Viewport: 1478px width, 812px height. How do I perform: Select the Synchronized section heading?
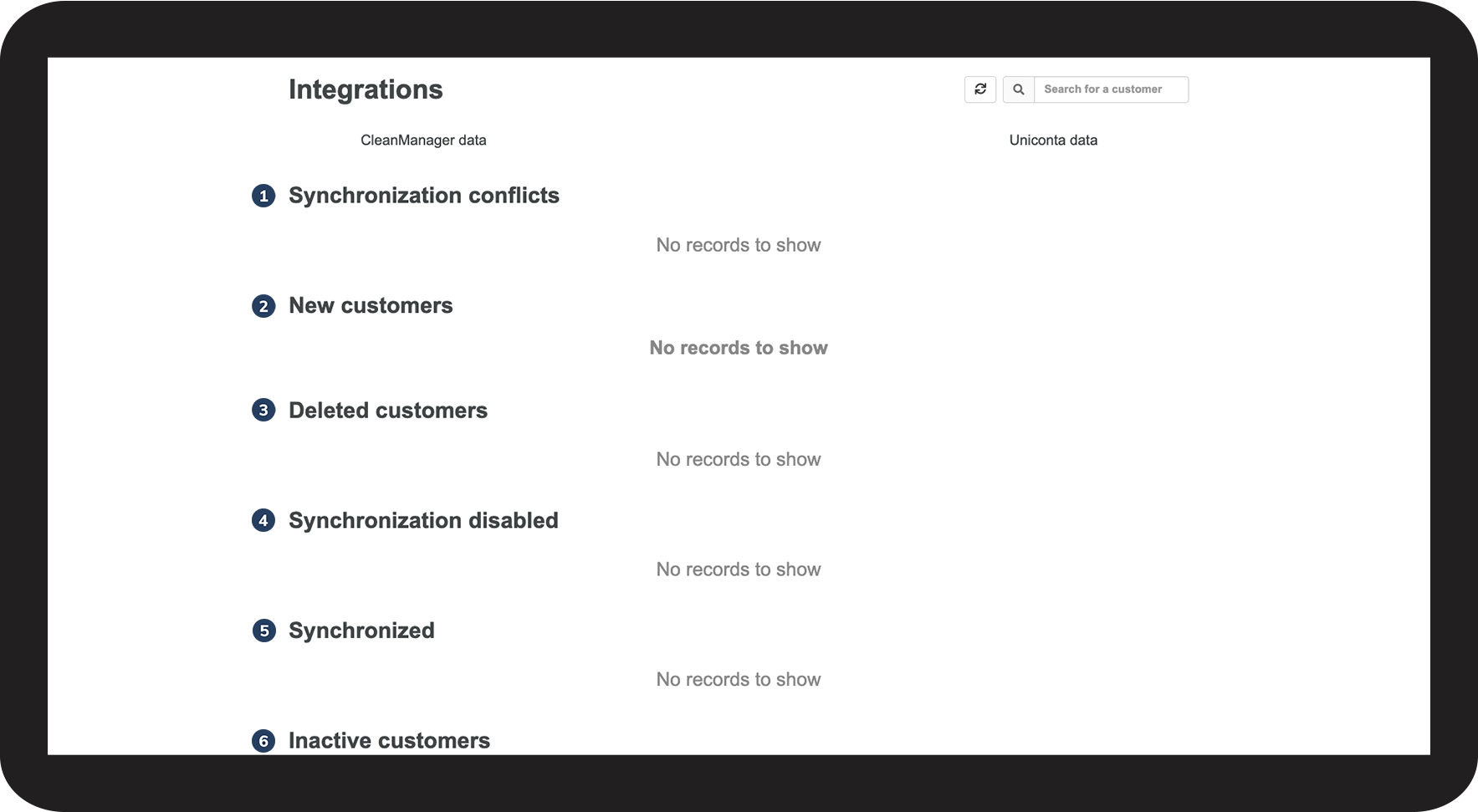(361, 631)
